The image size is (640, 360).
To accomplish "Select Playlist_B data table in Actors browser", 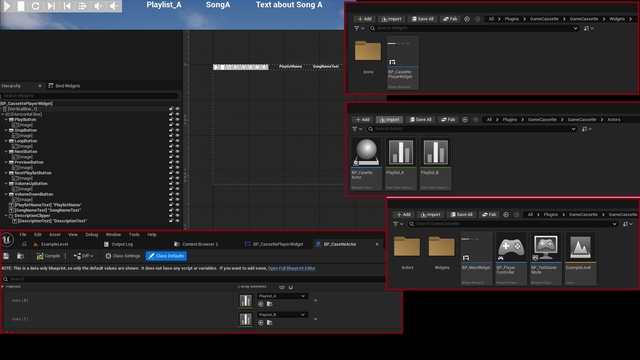I will (436, 163).
